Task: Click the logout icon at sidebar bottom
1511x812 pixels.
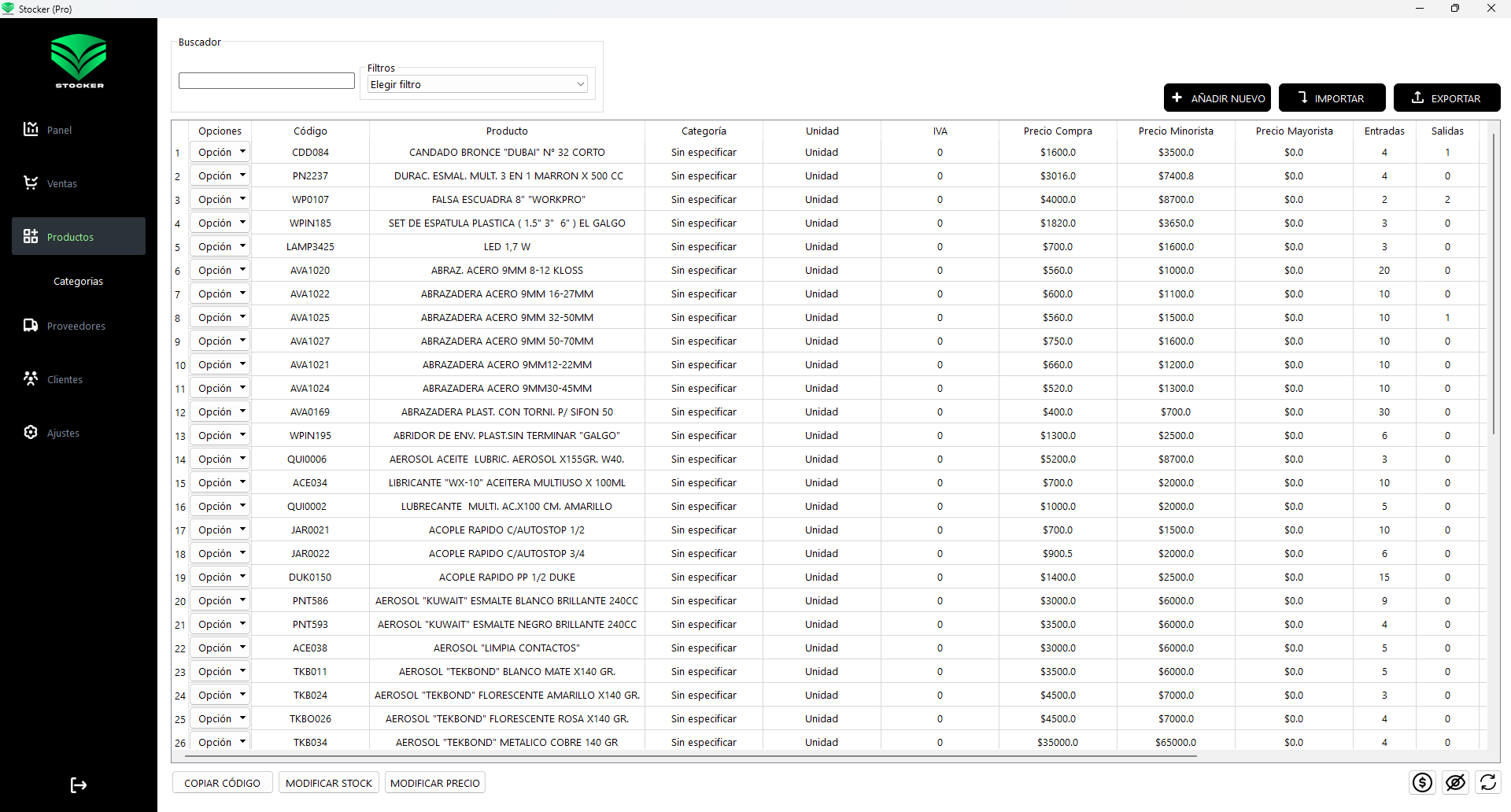Action: tap(78, 784)
